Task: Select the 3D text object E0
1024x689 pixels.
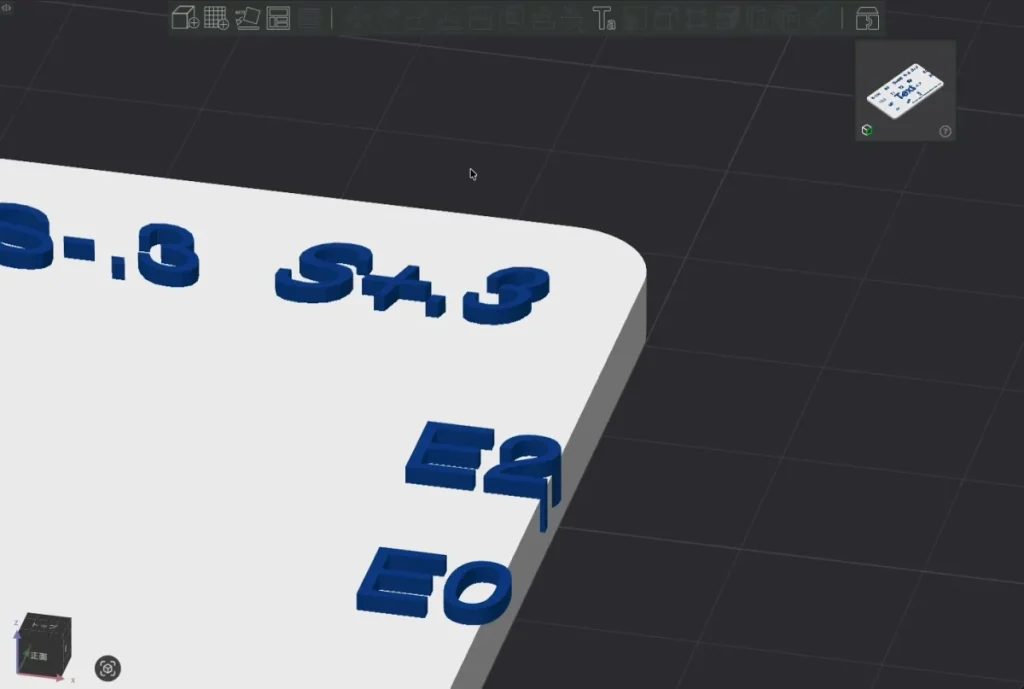Action: 434,586
